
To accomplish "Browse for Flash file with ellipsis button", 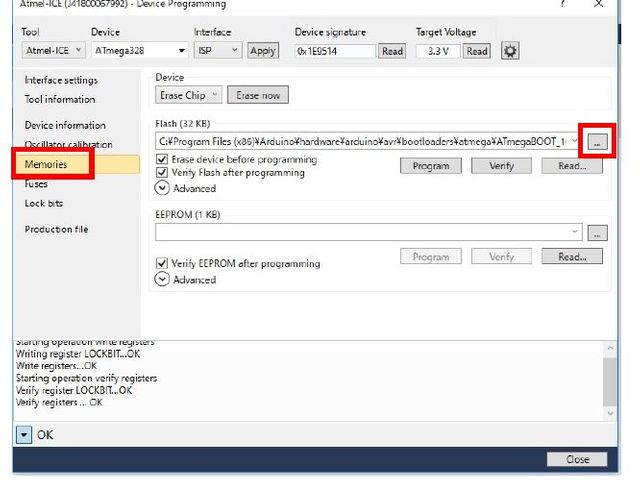I will click(597, 142).
